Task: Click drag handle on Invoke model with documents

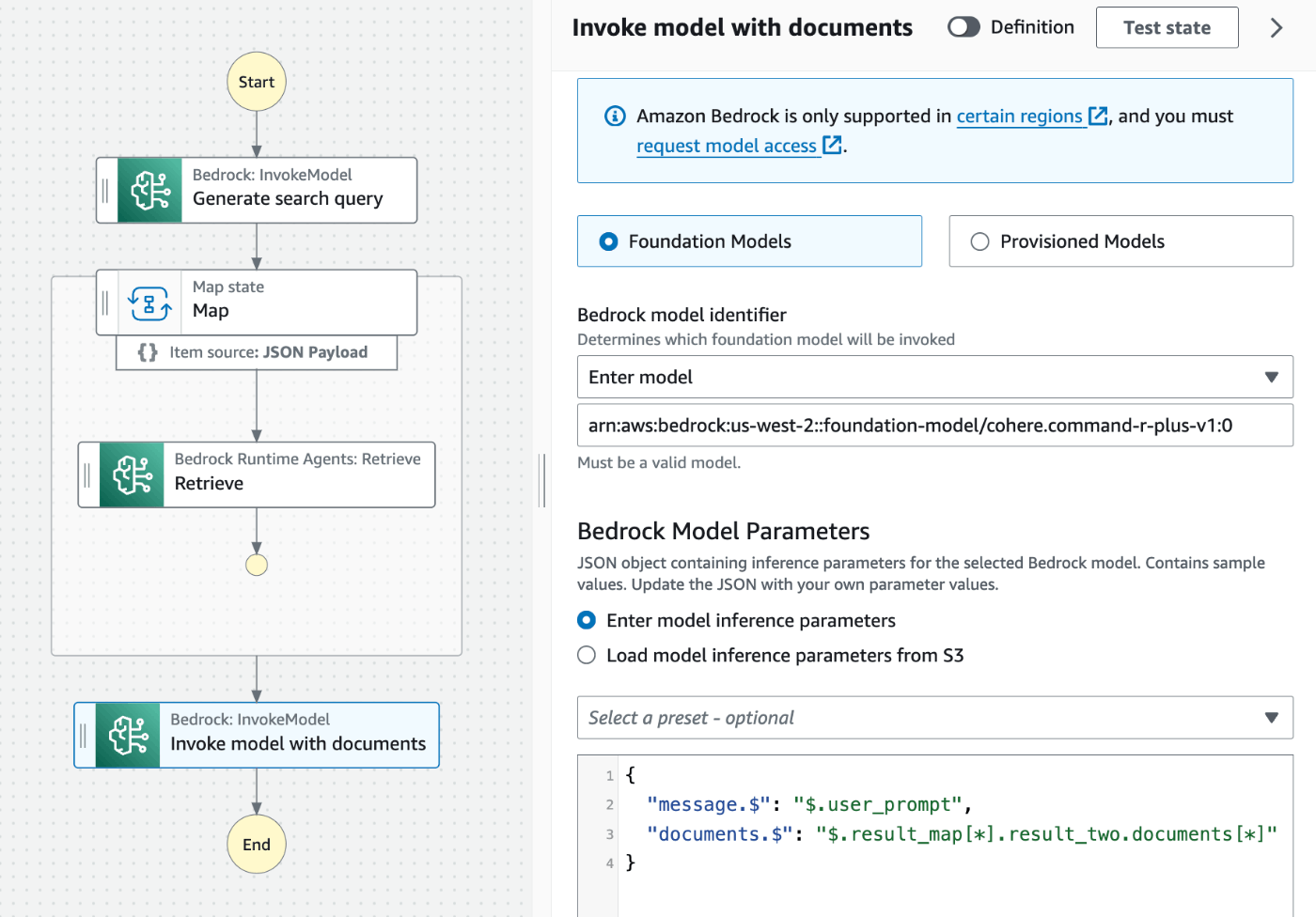Action: coord(84,736)
